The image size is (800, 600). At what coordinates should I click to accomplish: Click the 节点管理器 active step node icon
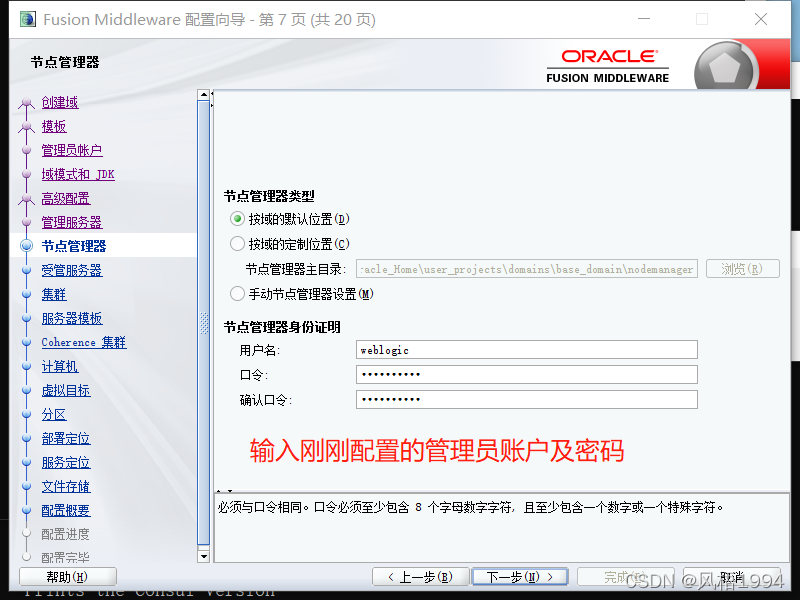pos(27,246)
